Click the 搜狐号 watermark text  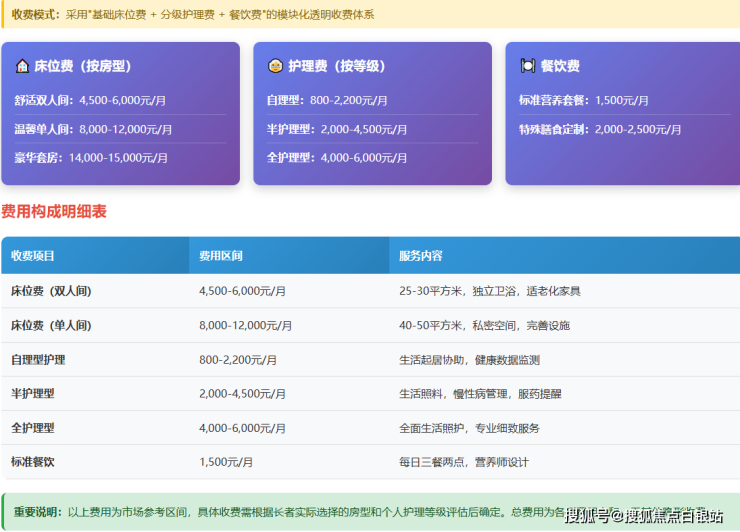point(589,516)
